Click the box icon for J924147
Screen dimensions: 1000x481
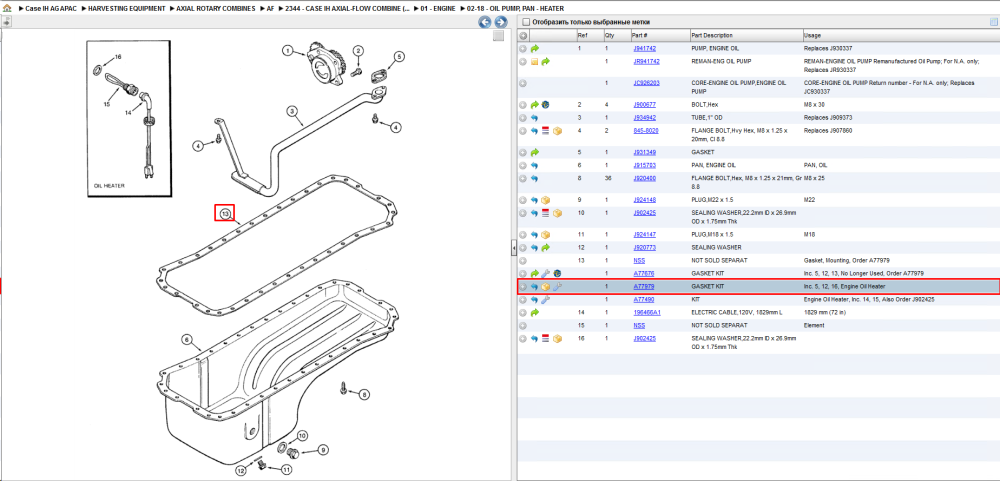coord(546,235)
